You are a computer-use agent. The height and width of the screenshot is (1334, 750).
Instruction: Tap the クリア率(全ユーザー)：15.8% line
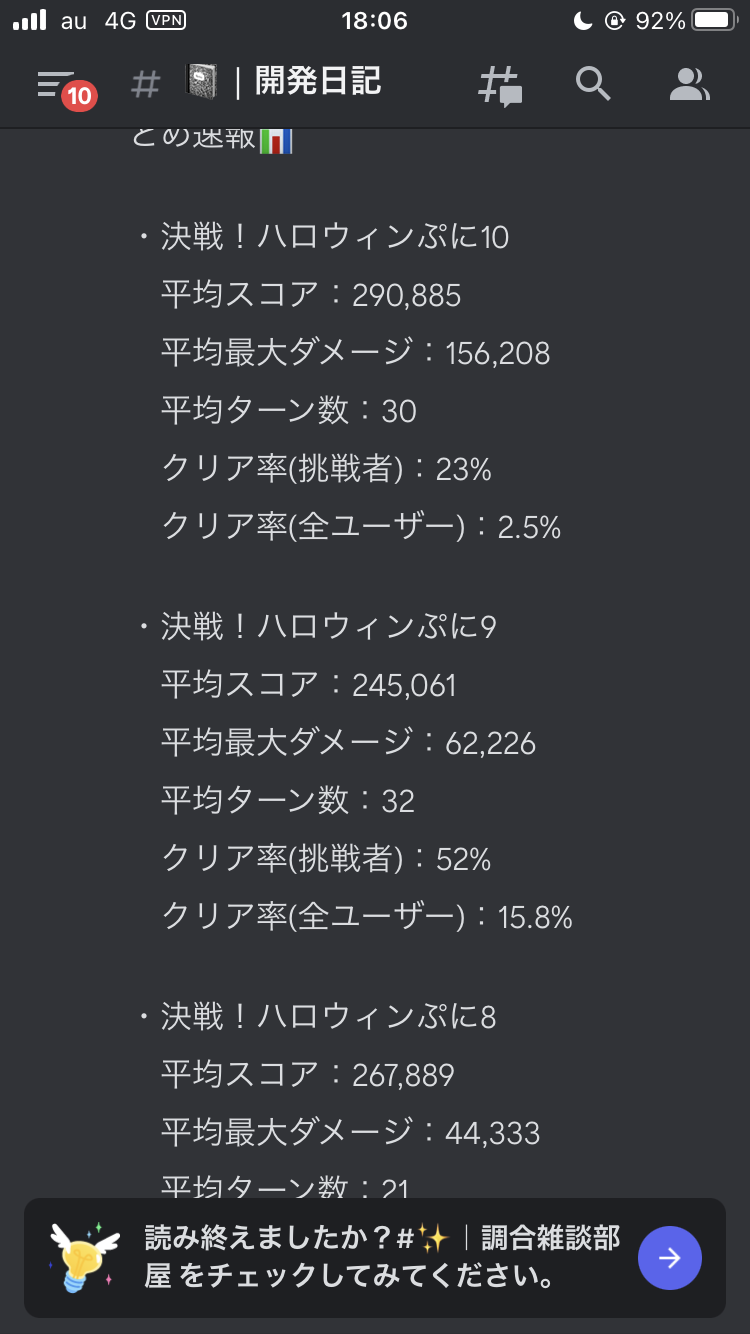click(x=366, y=917)
